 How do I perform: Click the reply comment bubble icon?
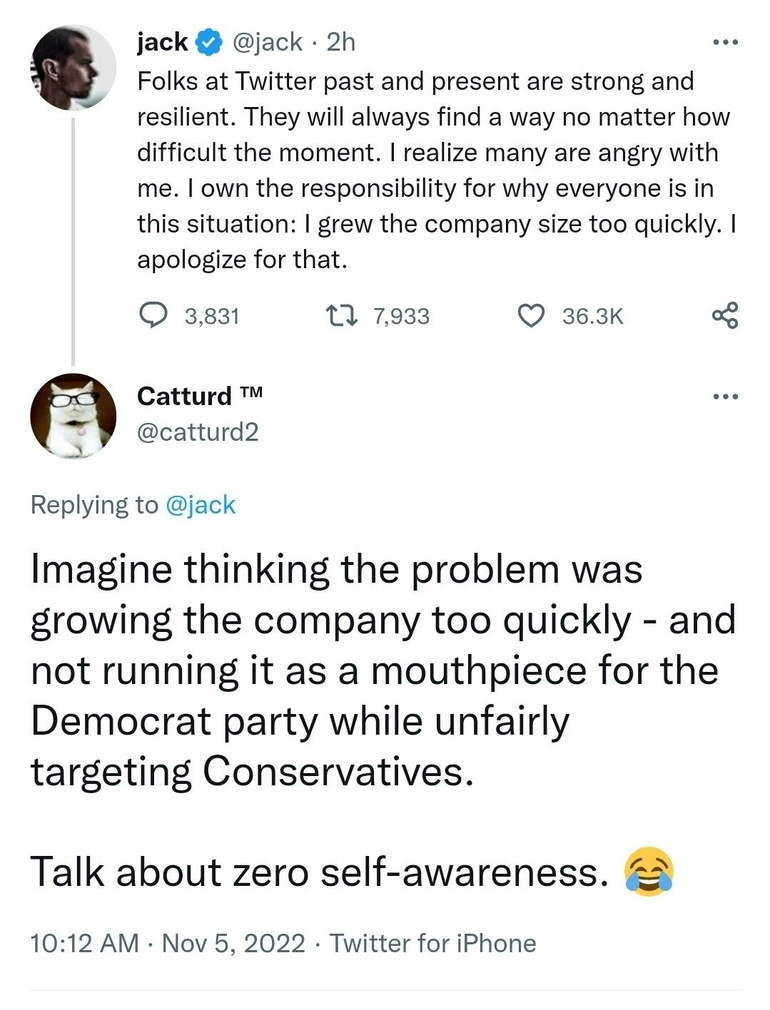point(152,316)
